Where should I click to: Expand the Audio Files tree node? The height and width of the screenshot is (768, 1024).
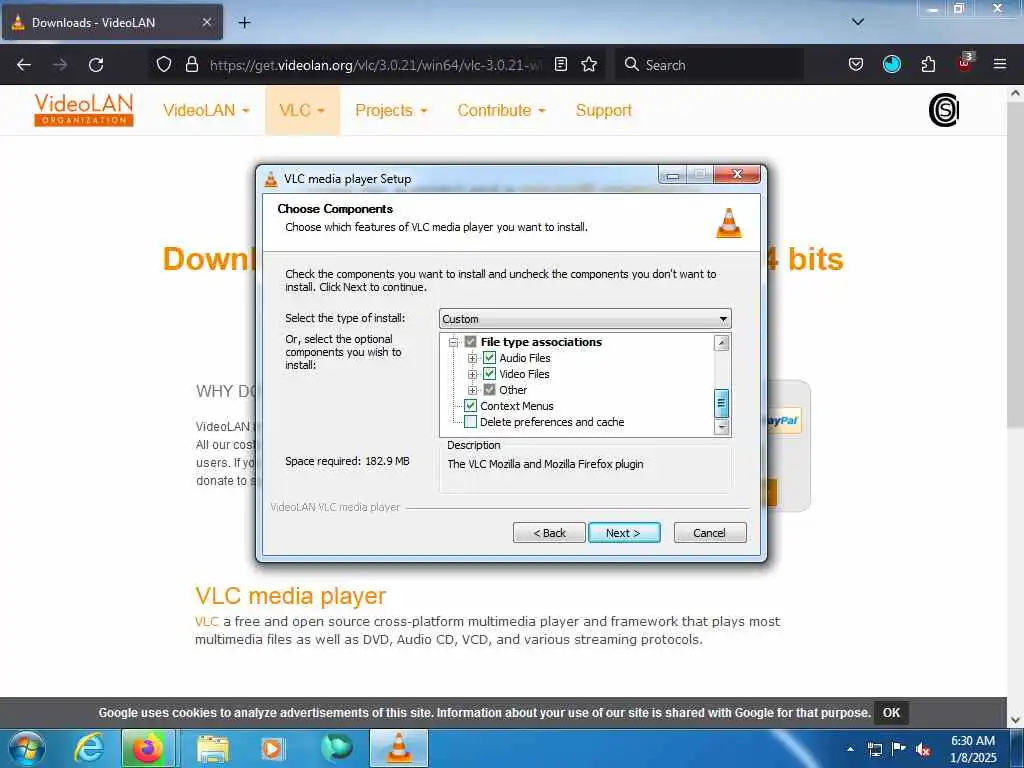(x=472, y=359)
